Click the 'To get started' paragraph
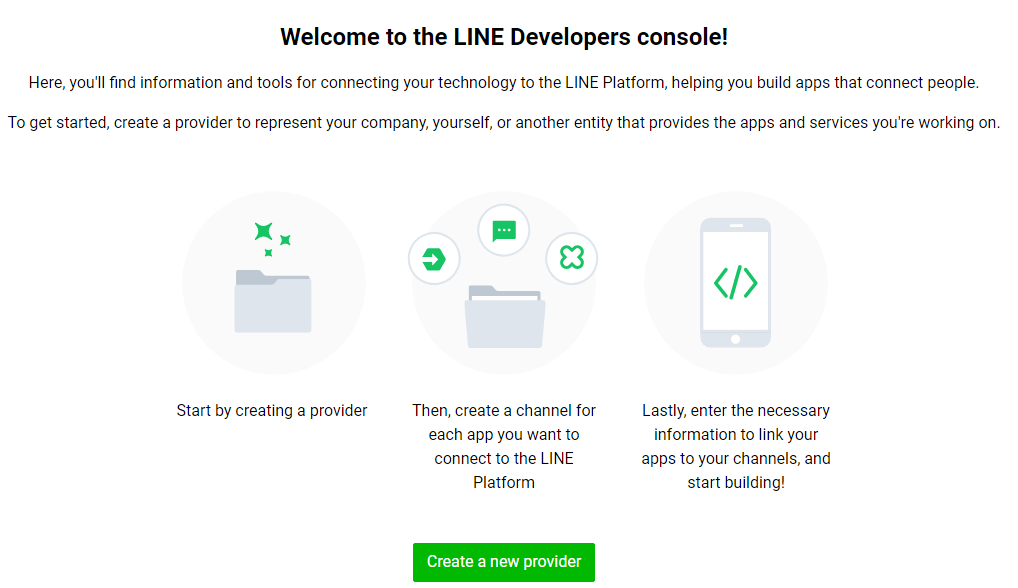1018x588 pixels. point(504,123)
